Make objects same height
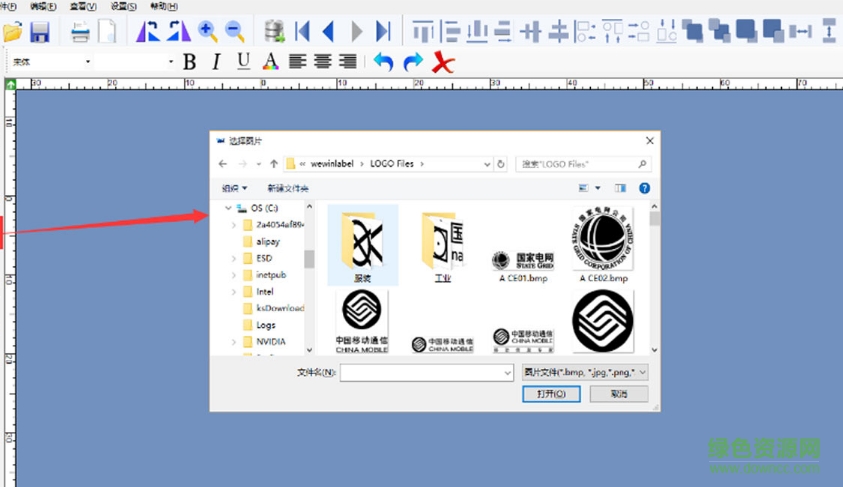 (830, 31)
